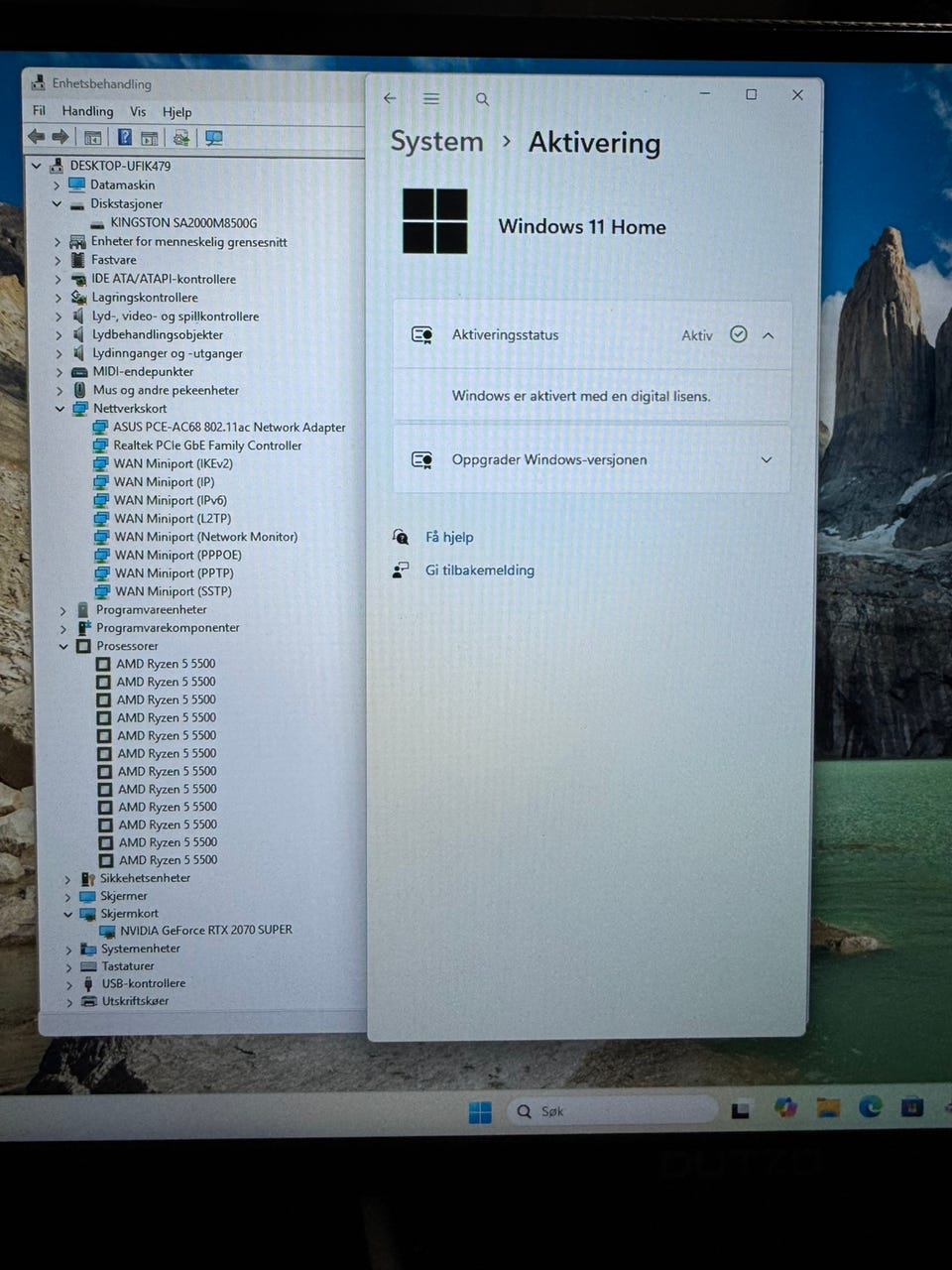Viewport: 952px width, 1270px height.
Task: Collapse the Skjermkort tree node arrow
Action: [x=67, y=914]
